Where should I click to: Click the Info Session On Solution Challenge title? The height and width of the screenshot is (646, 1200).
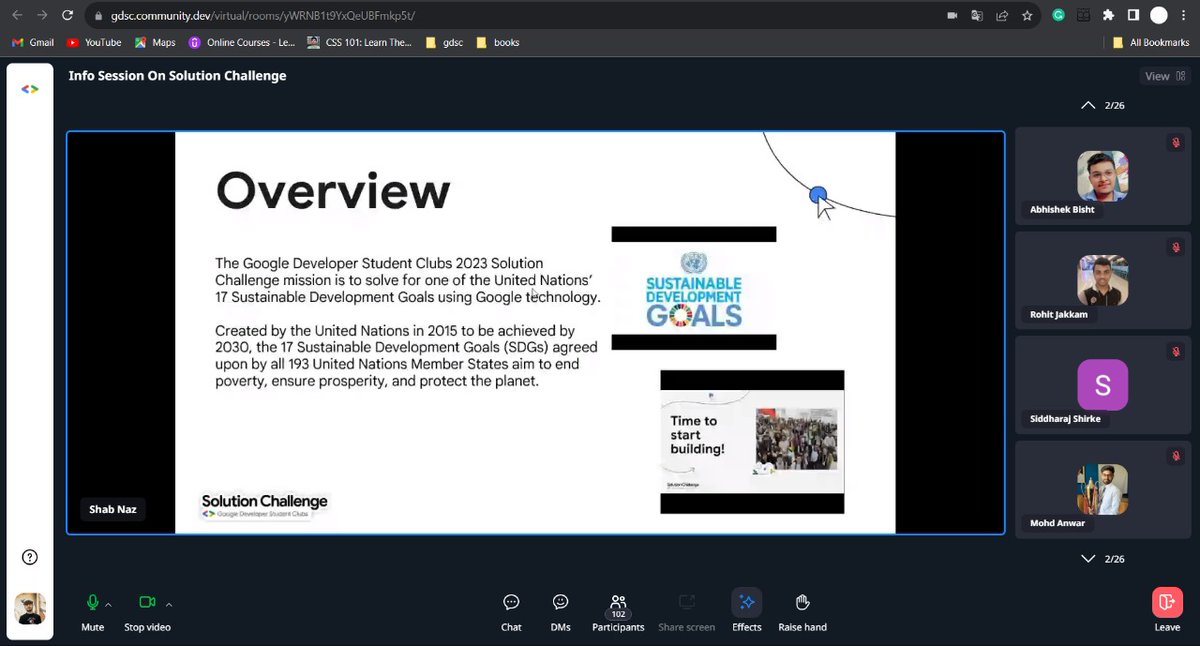coord(177,76)
